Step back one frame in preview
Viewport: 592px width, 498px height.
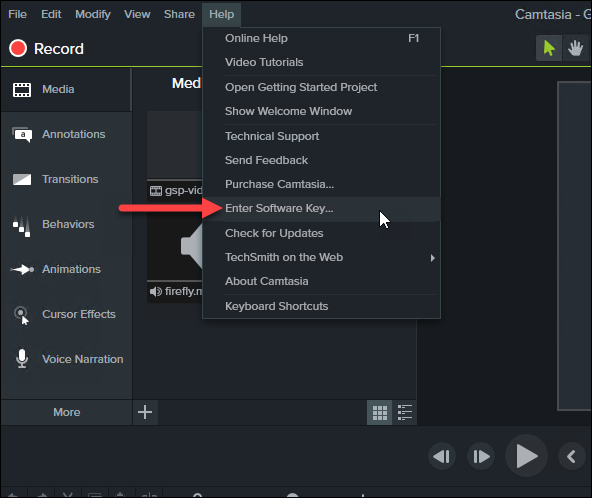(x=442, y=456)
